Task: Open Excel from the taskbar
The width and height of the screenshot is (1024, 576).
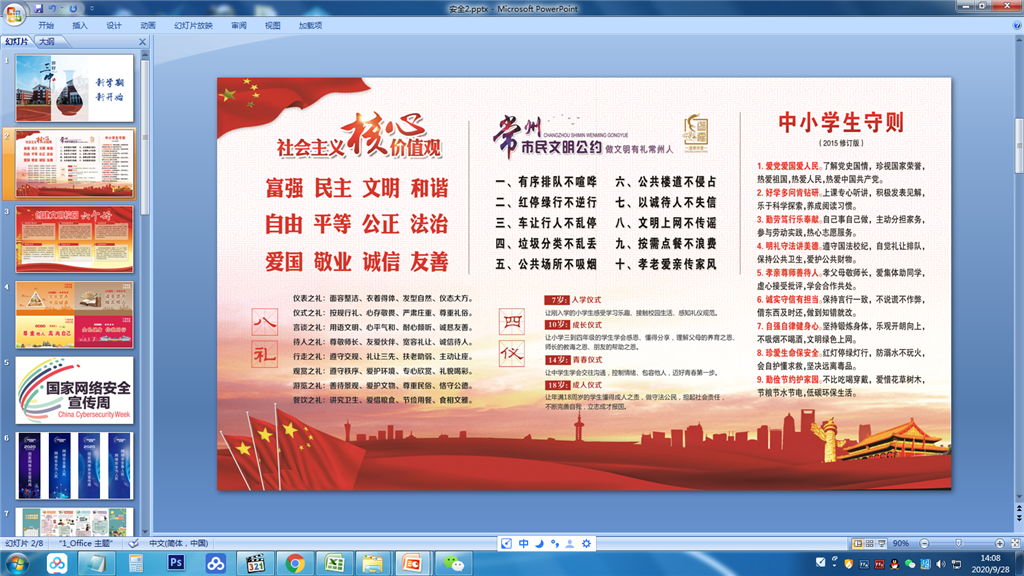Action: tap(334, 564)
